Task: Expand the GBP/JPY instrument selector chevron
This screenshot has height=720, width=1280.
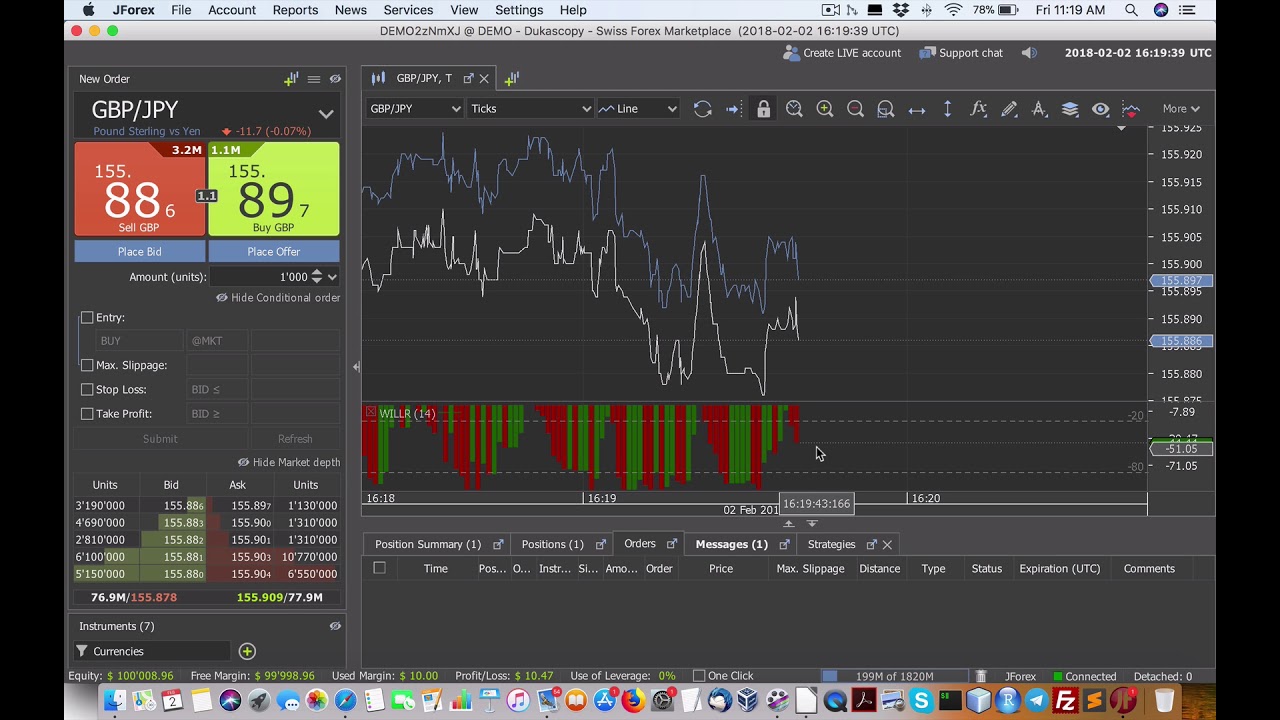Action: 326,114
